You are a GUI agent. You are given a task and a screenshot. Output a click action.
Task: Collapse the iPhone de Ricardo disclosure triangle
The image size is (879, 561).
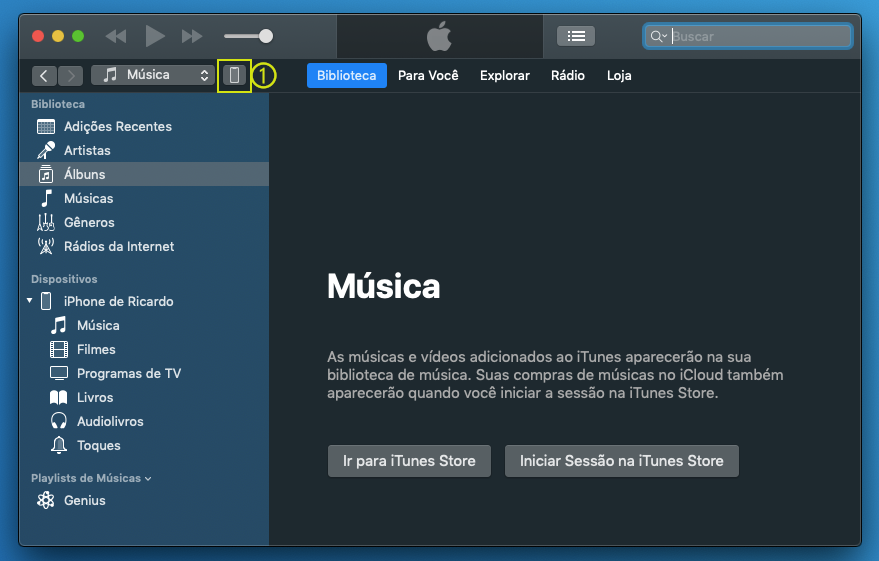[x=30, y=301]
